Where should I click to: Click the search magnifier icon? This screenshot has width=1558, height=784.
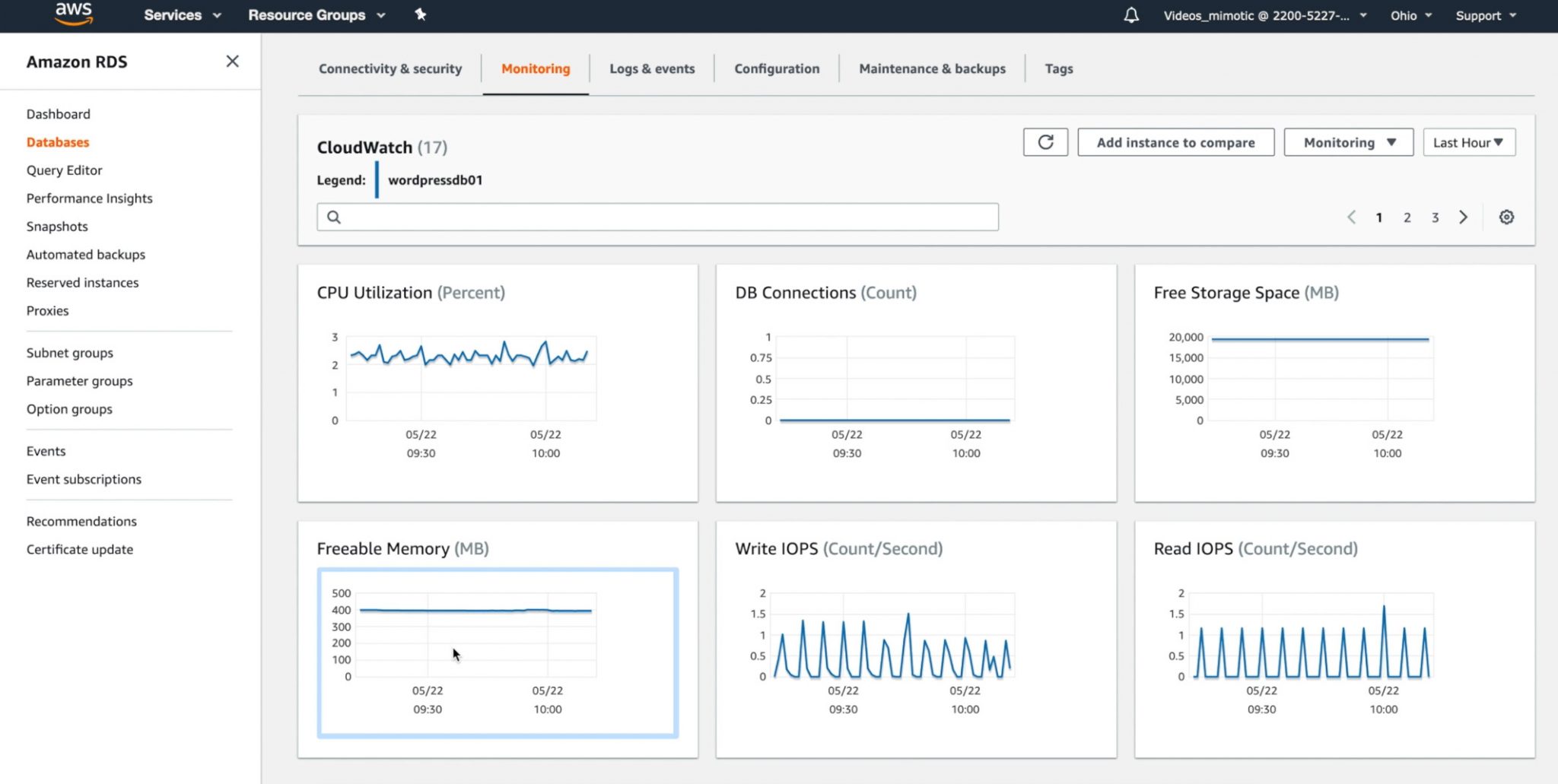pos(334,217)
